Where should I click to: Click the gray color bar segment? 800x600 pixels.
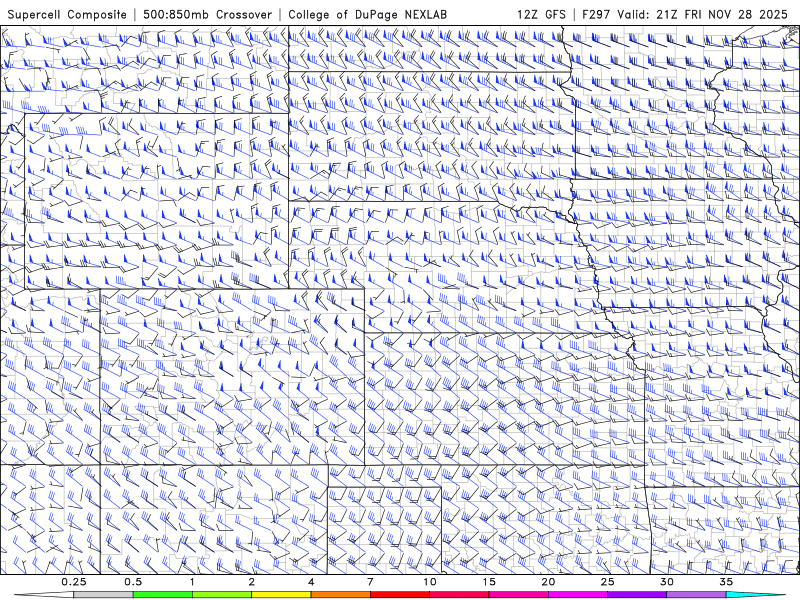point(104,595)
